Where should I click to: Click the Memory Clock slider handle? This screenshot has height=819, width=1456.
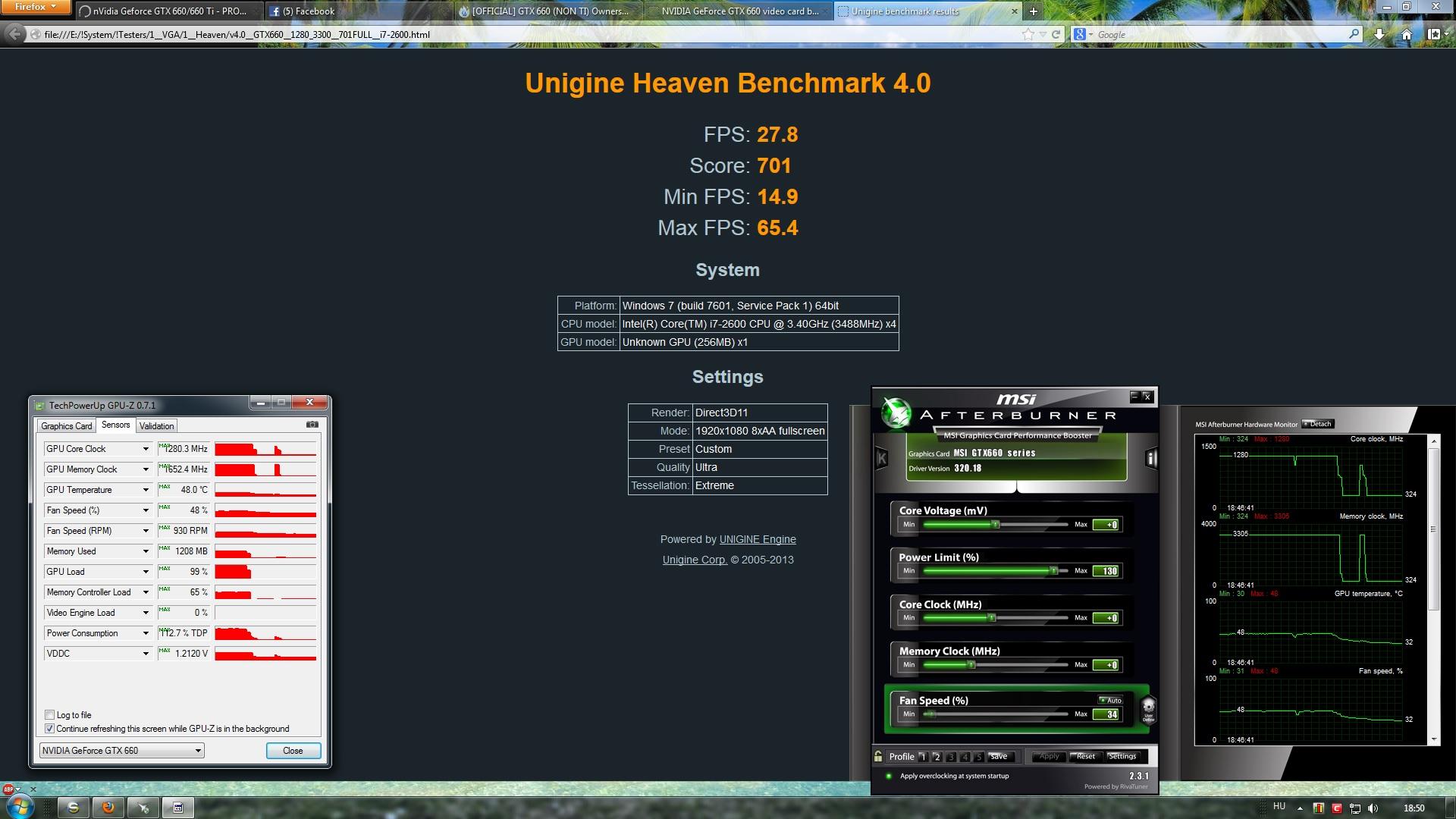pyautogui.click(x=971, y=664)
